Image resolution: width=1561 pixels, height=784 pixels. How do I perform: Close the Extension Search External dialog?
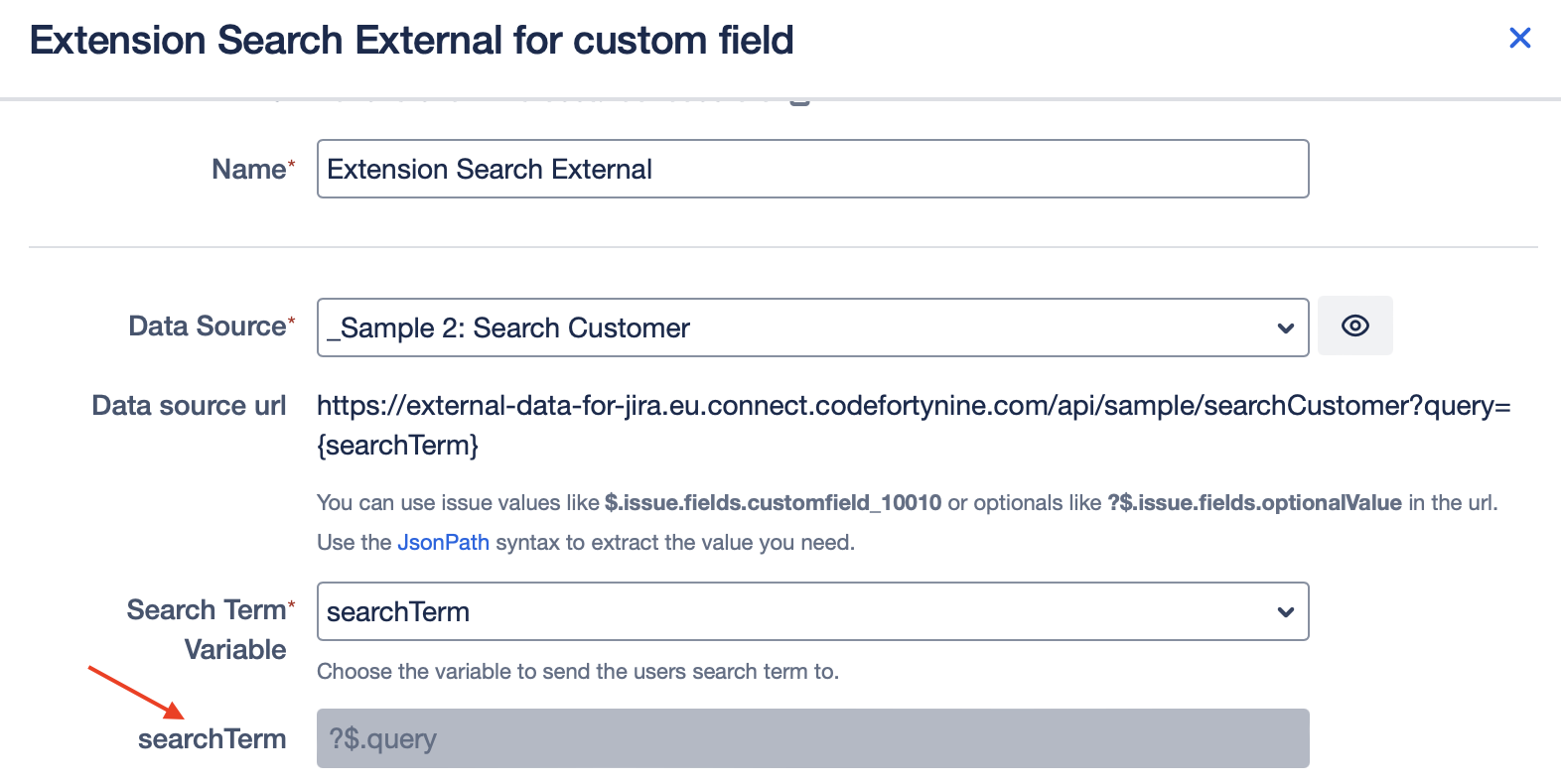(1519, 38)
